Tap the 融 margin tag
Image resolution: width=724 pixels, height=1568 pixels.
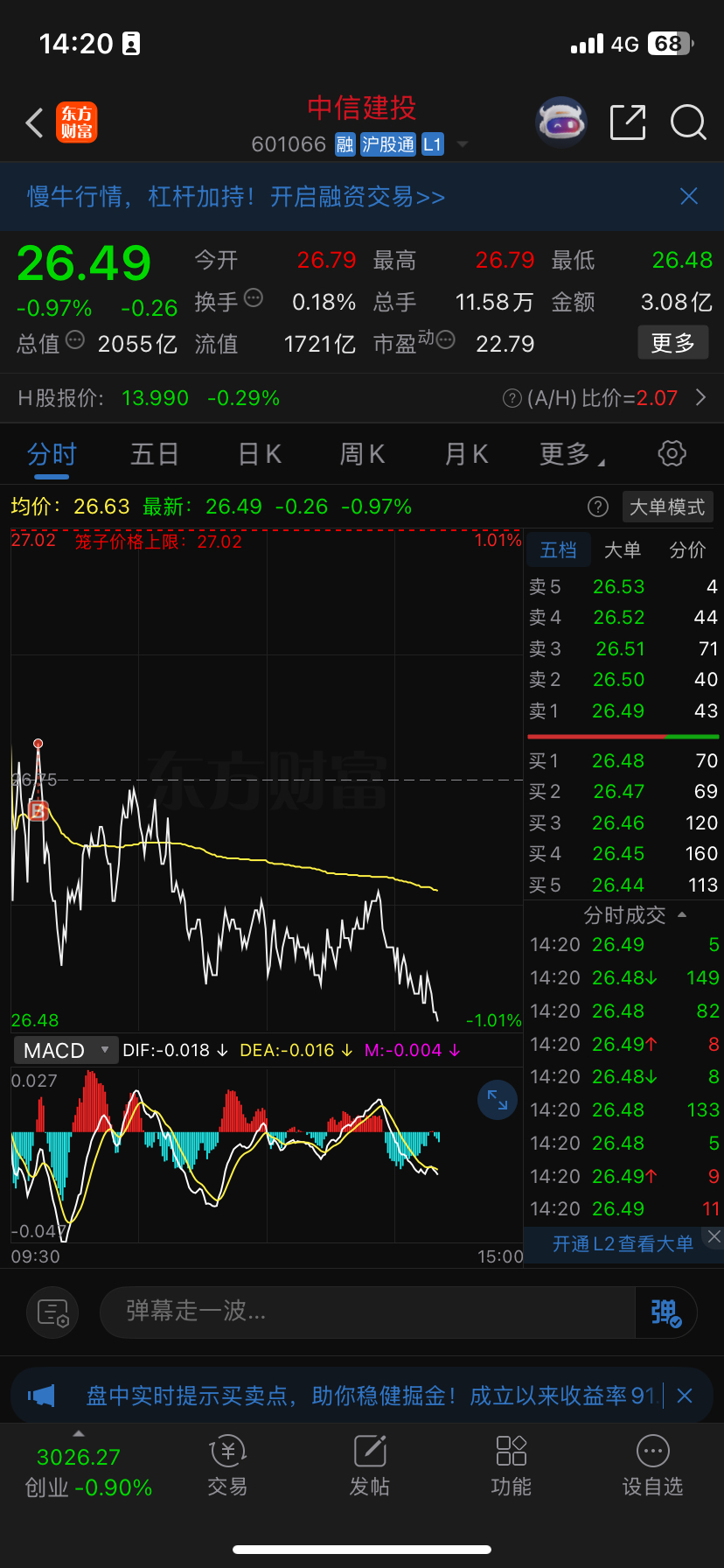(x=345, y=144)
